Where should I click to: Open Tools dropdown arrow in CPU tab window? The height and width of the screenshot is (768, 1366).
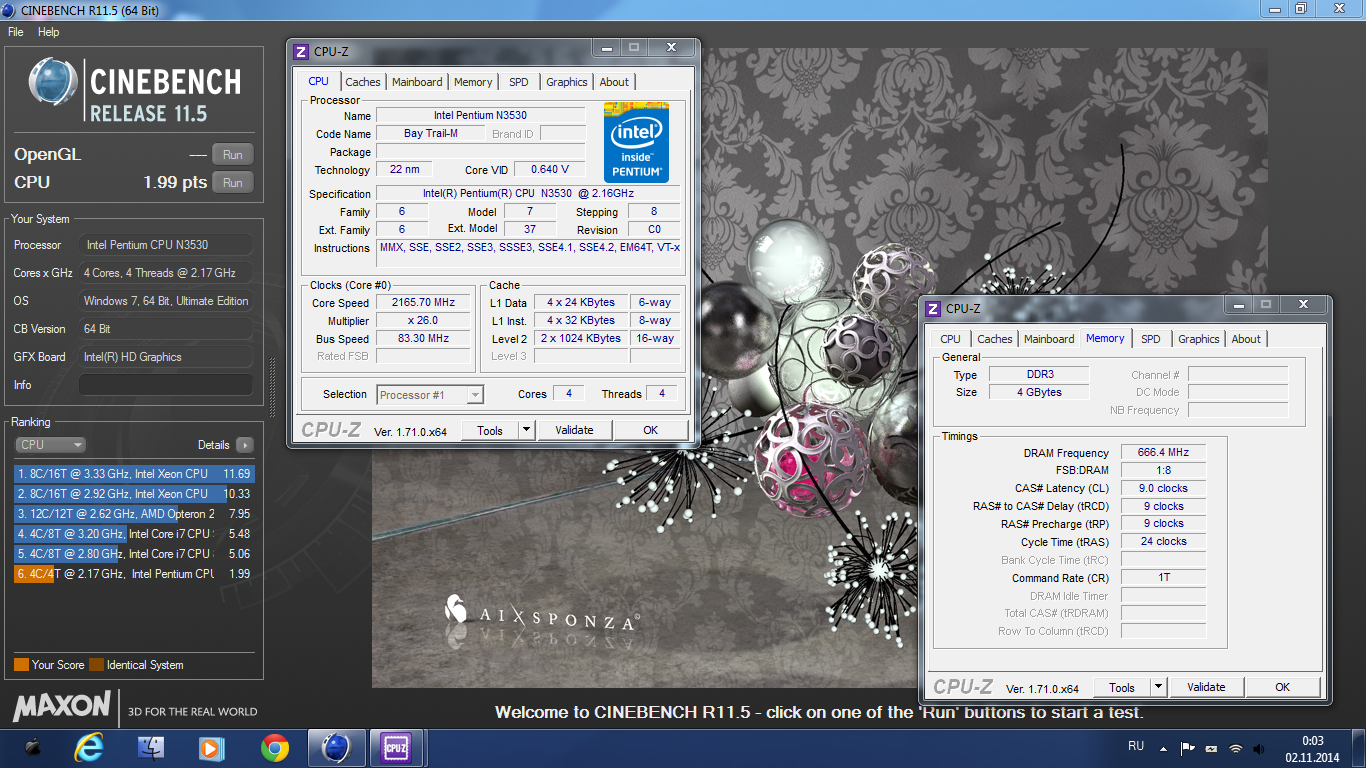click(527, 430)
